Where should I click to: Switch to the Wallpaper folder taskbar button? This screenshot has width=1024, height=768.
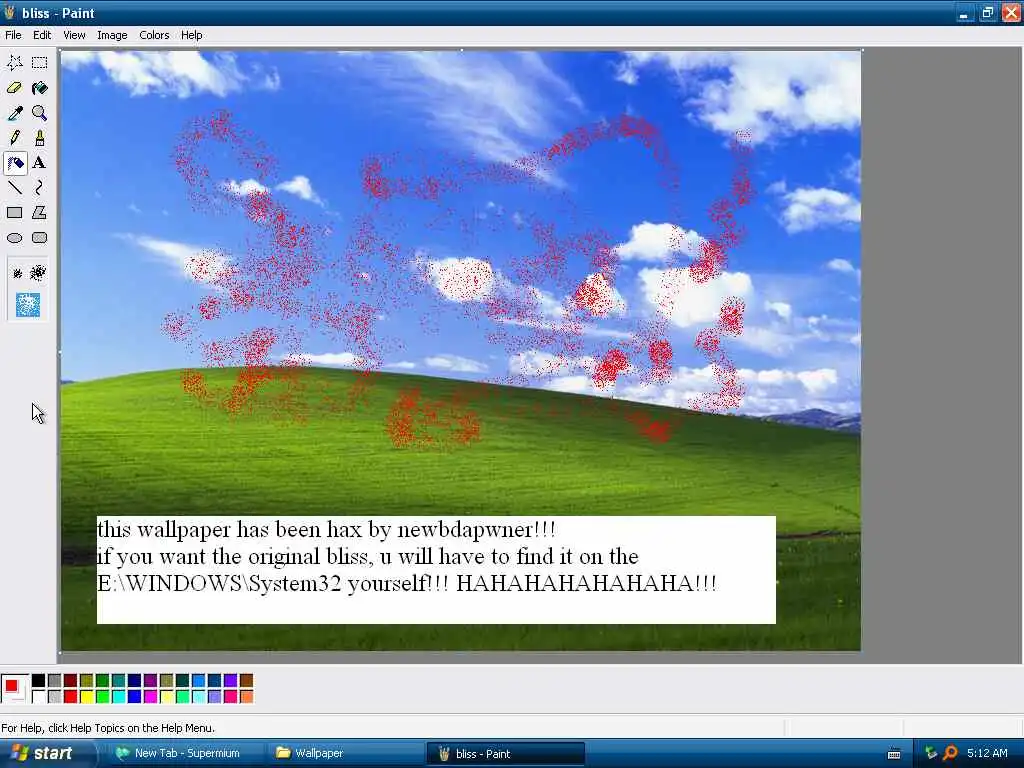tap(346, 754)
